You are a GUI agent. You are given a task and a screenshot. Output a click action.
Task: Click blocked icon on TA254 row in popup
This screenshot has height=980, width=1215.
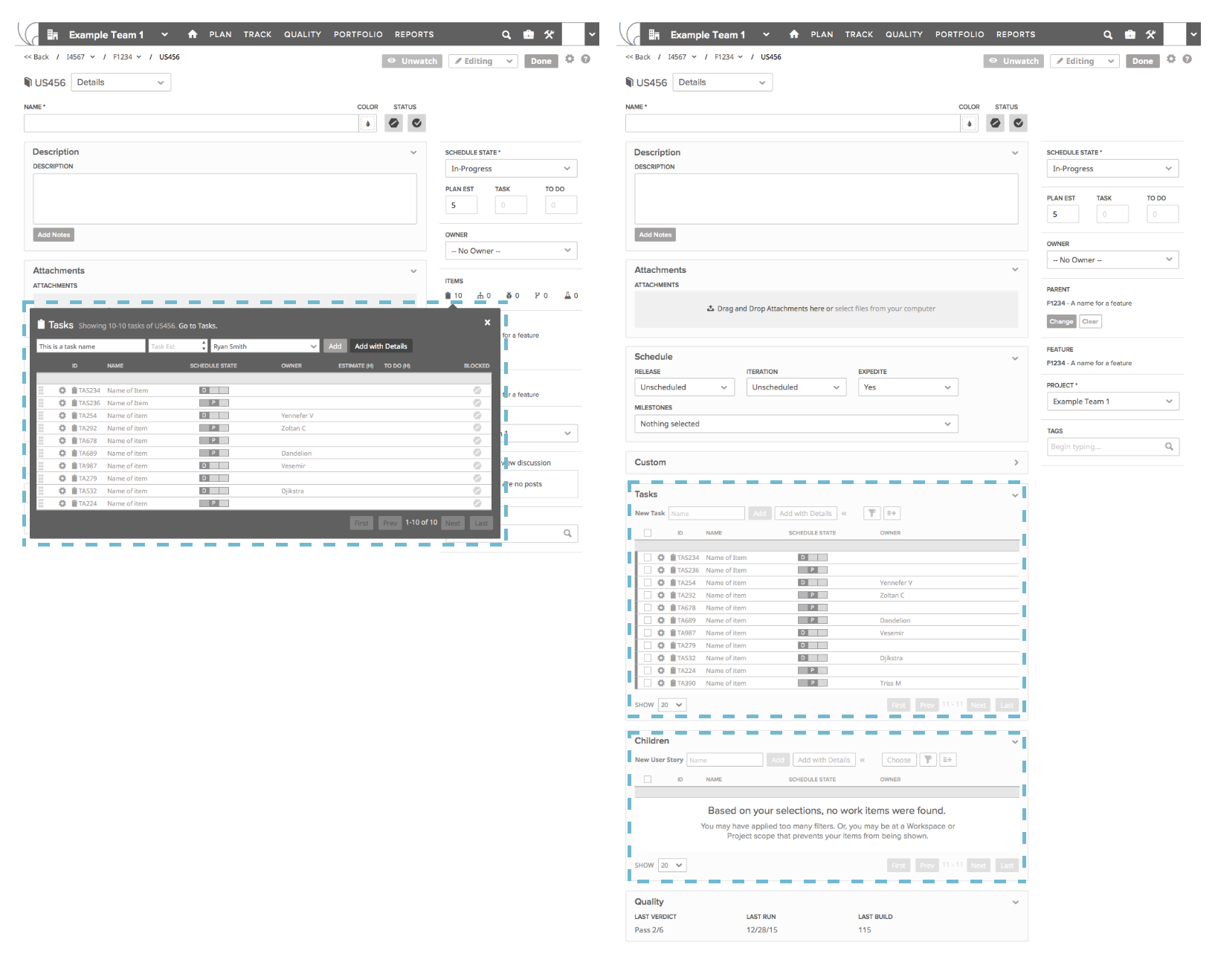[477, 416]
